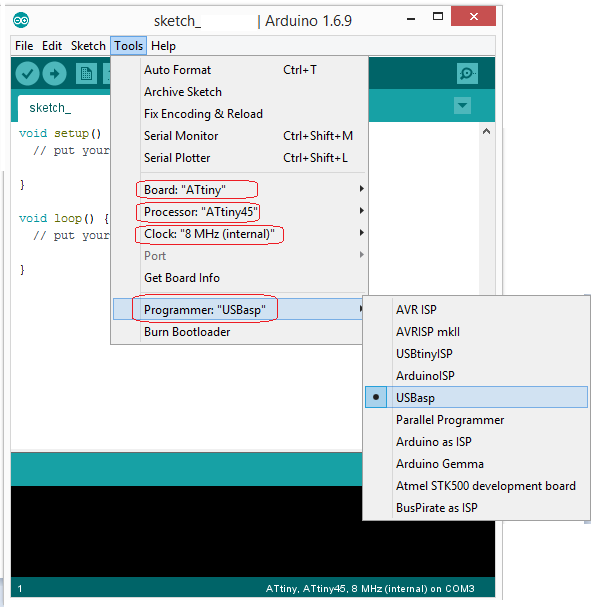Open the tab dropdown arrow button
The width and height of the screenshot is (599, 607).
(462, 105)
